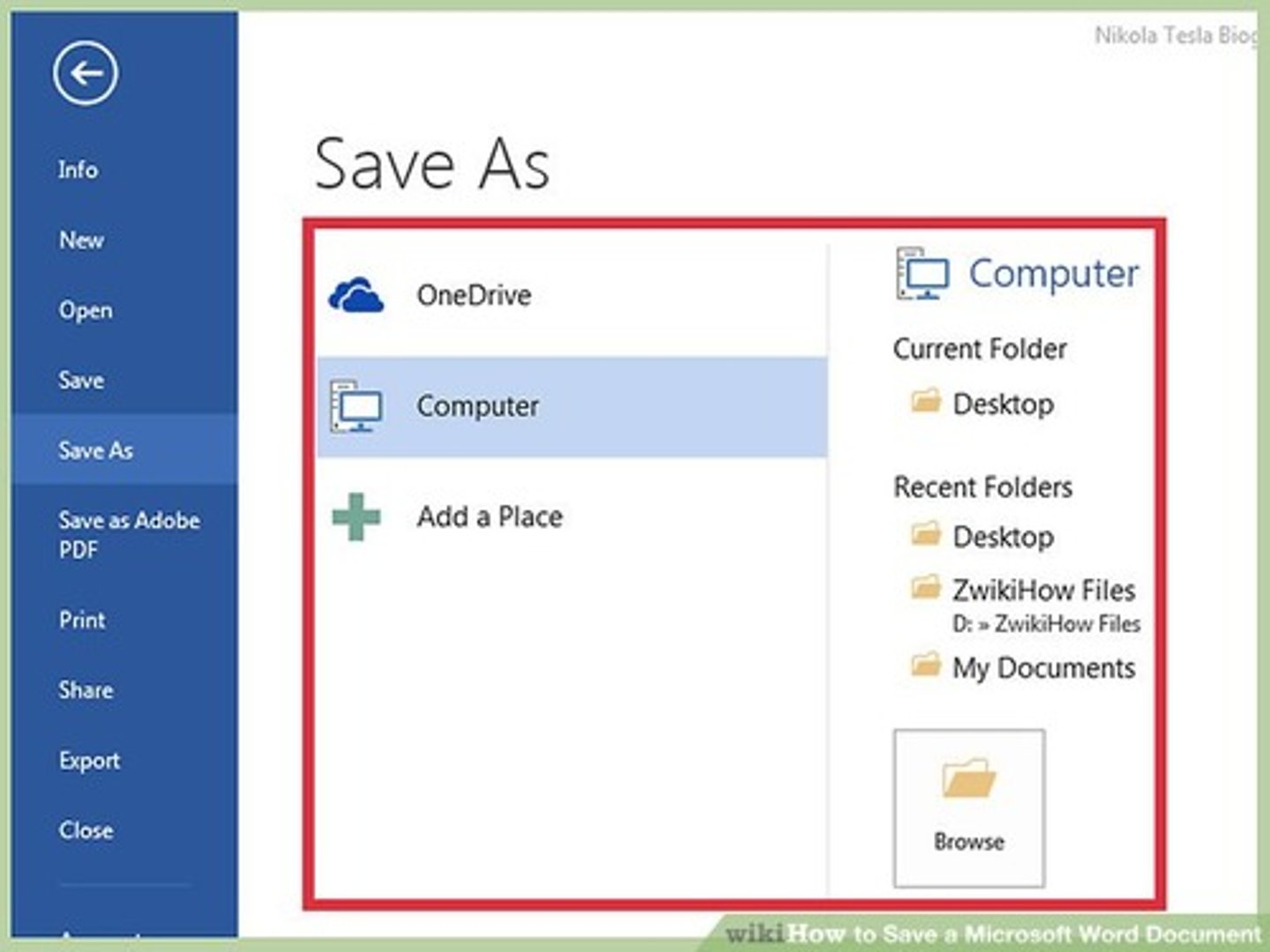Image resolution: width=1270 pixels, height=952 pixels.
Task: Select OneDrive as save location
Action: (x=571, y=294)
